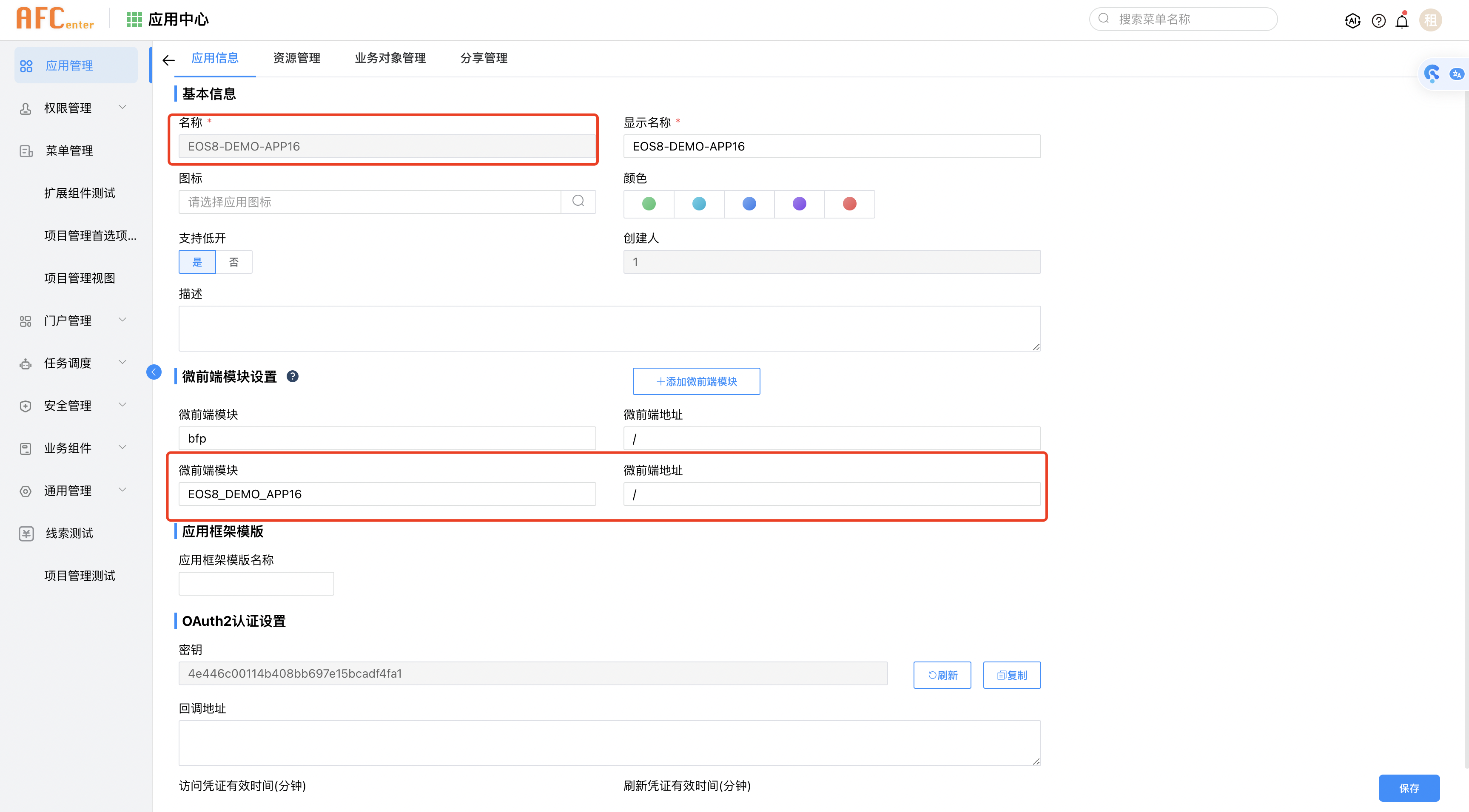This screenshot has width=1469, height=812.
Task: Click the icon picker search magnifier
Action: (x=578, y=201)
